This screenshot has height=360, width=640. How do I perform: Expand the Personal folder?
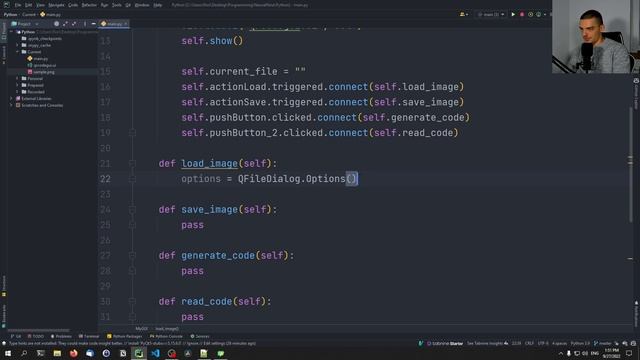[x=18, y=78]
